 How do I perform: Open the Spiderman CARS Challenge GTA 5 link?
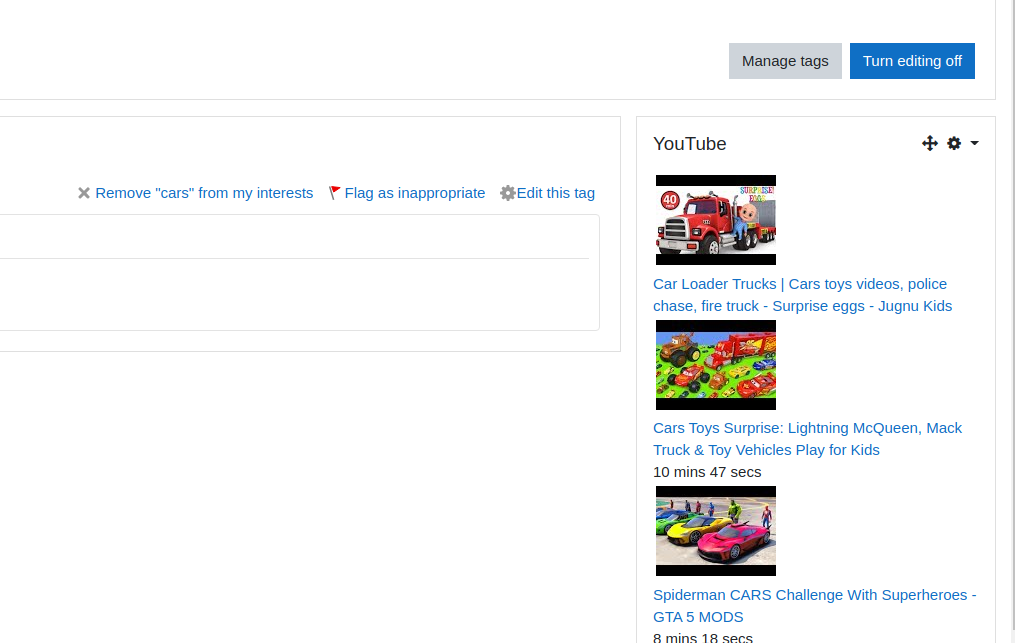(x=814, y=605)
